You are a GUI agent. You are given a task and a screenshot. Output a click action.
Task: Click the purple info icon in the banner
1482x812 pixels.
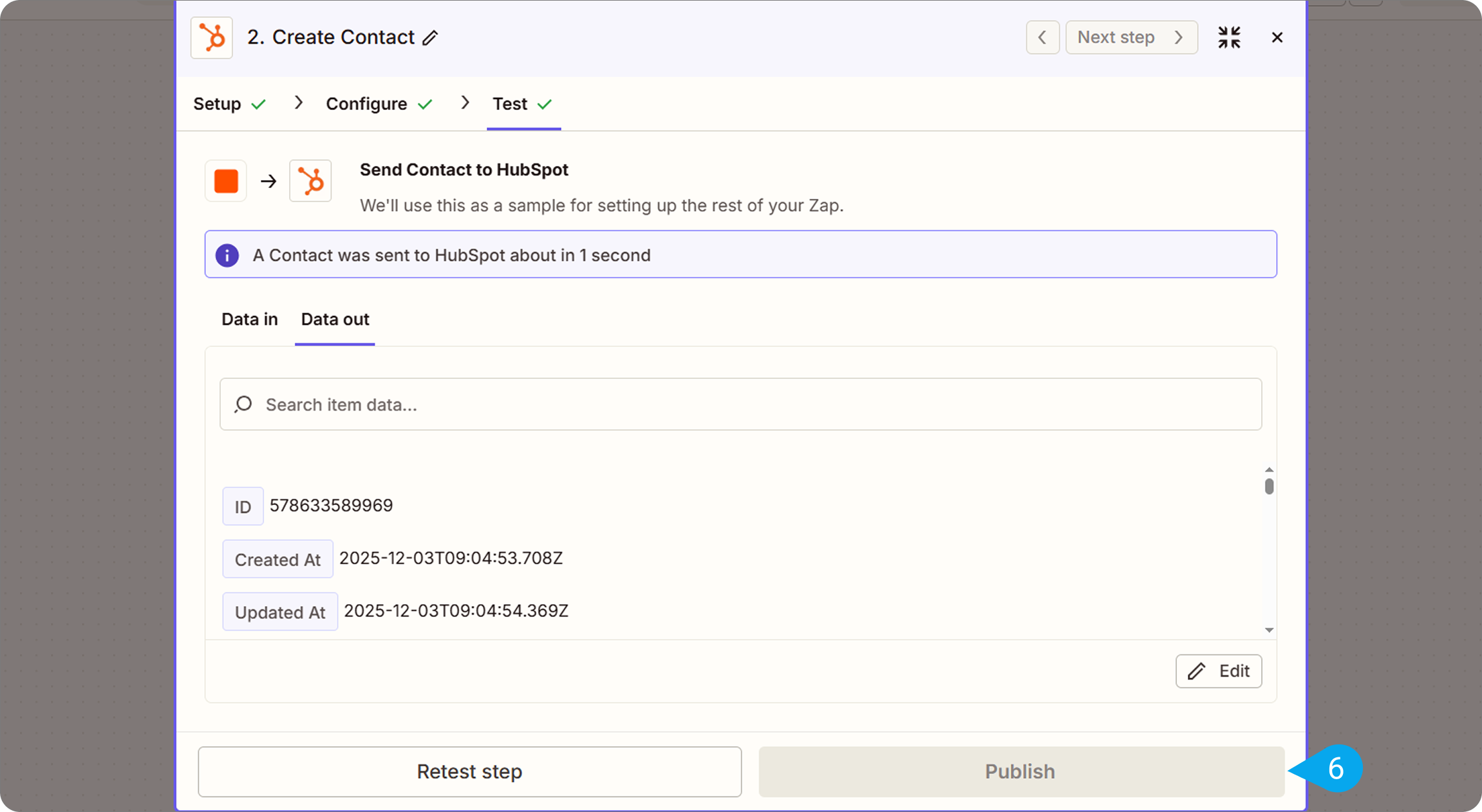[x=227, y=255]
